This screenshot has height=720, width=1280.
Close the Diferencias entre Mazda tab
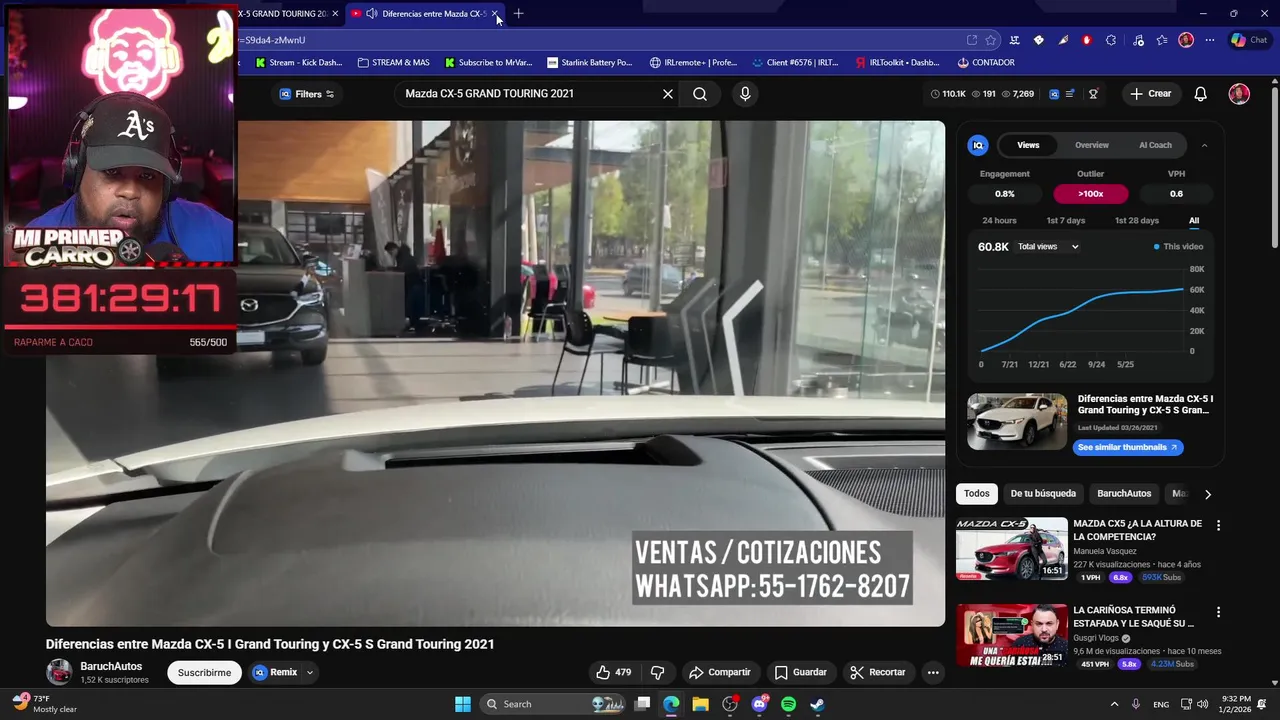point(494,14)
